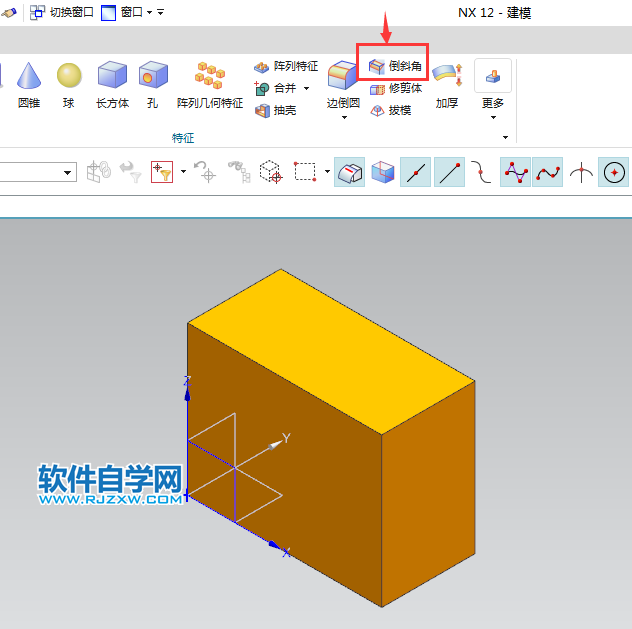
Task: Click the Switch Window (切换窗口) button
Action: pyautogui.click(x=62, y=12)
